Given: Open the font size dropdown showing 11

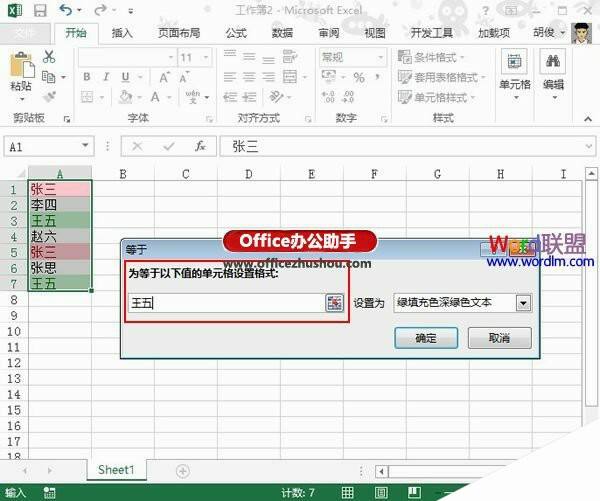Looking at the screenshot, I should pos(206,58).
